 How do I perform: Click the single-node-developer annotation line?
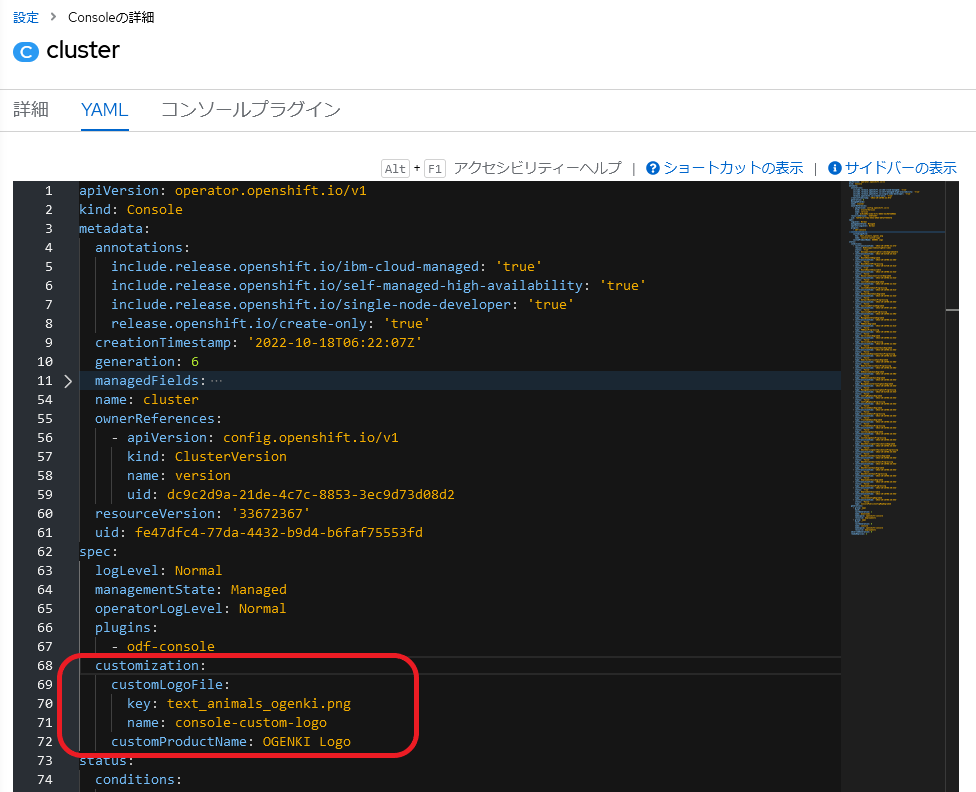point(342,304)
